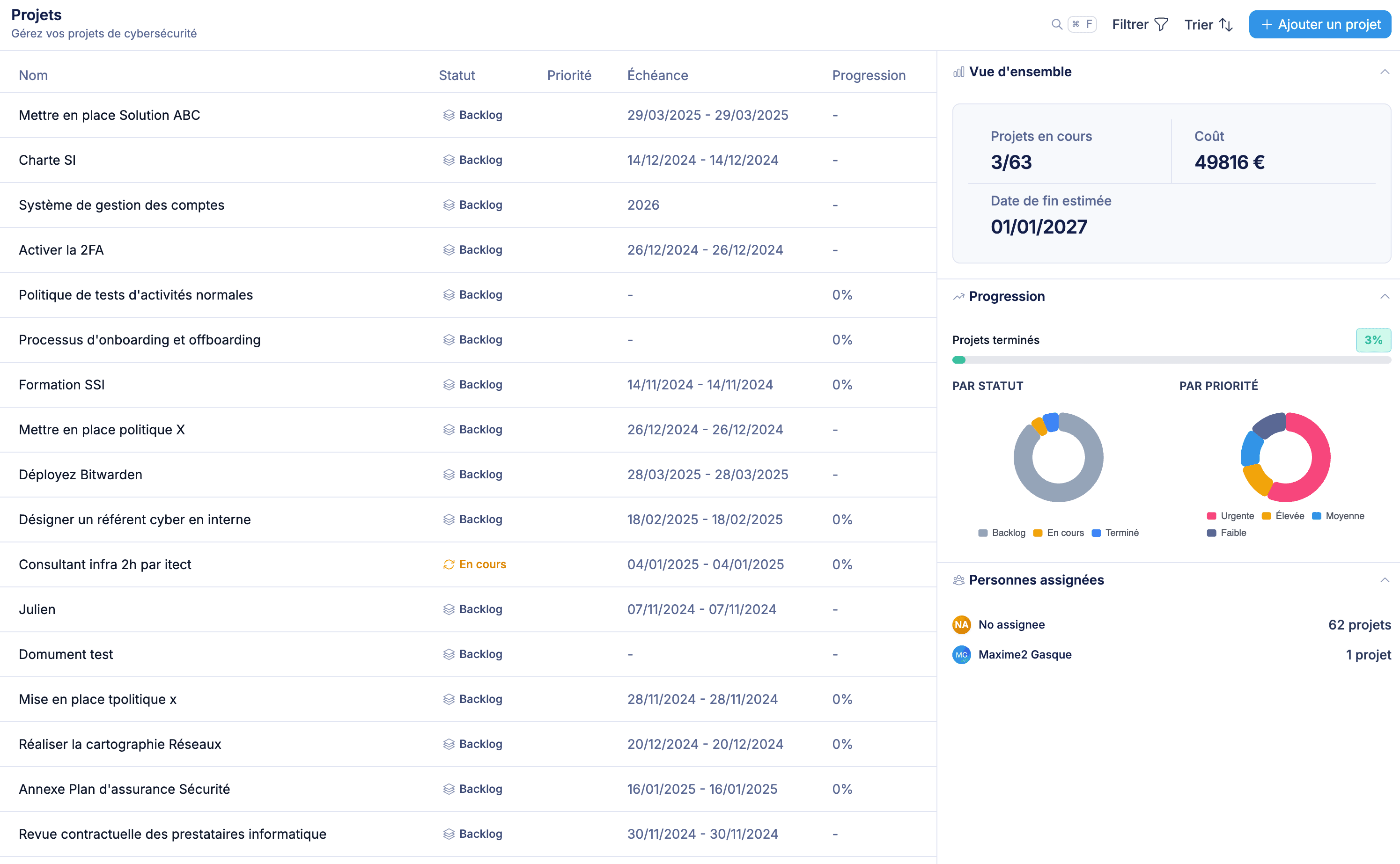Open the Filtrer funnel icon
Viewport: 1400px width, 864px height.
coord(1160,24)
